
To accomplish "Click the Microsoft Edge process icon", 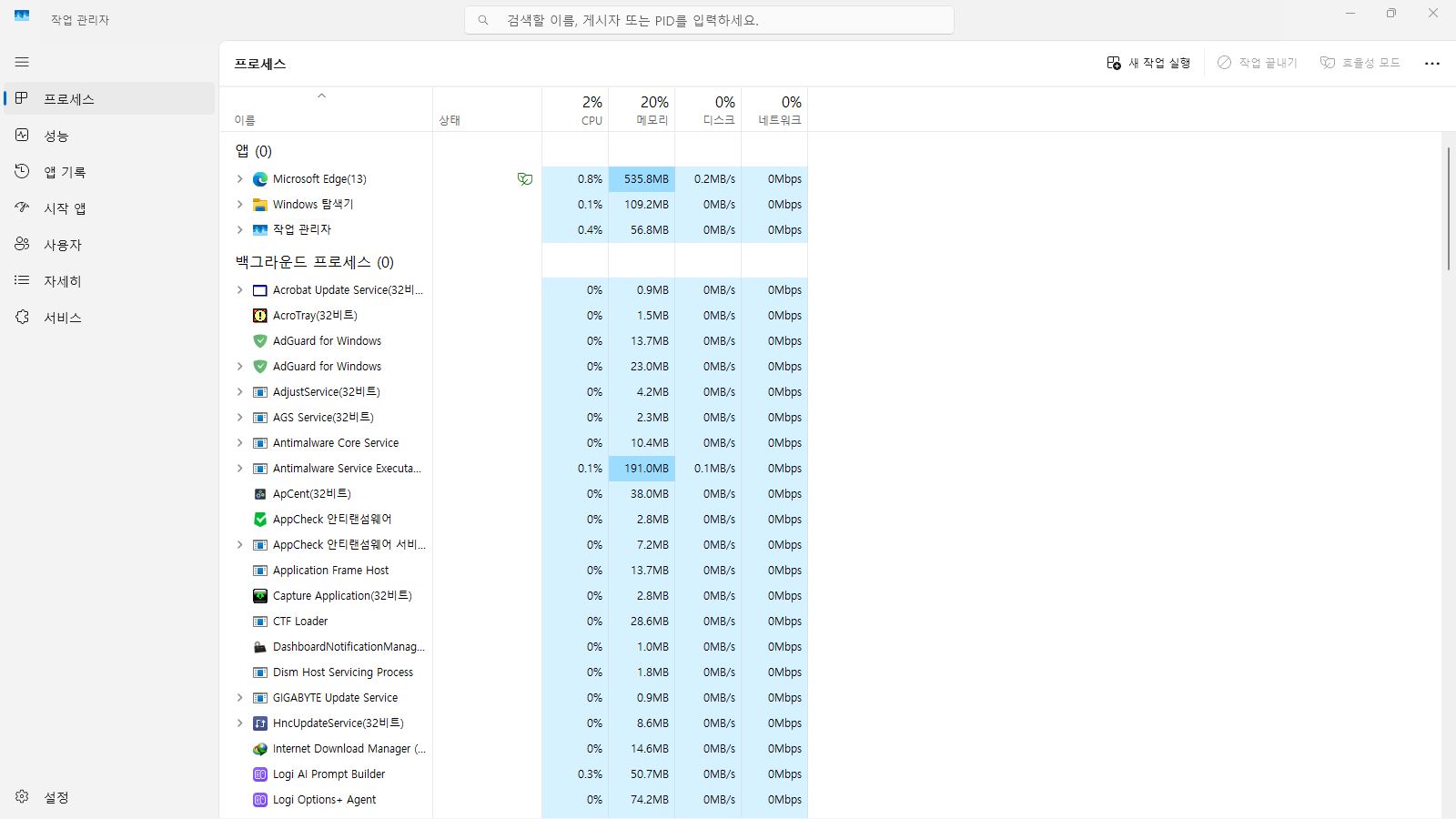I will click(x=260, y=179).
